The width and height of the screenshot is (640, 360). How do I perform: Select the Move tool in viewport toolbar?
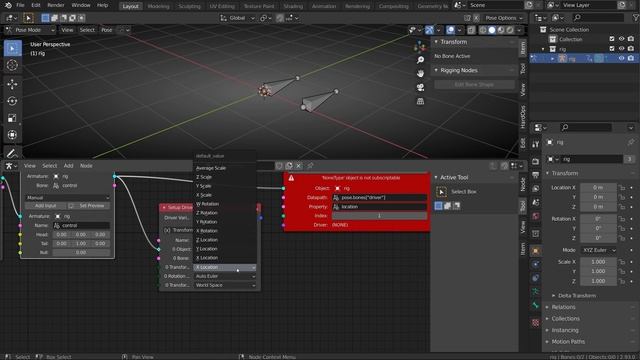tap(12, 84)
